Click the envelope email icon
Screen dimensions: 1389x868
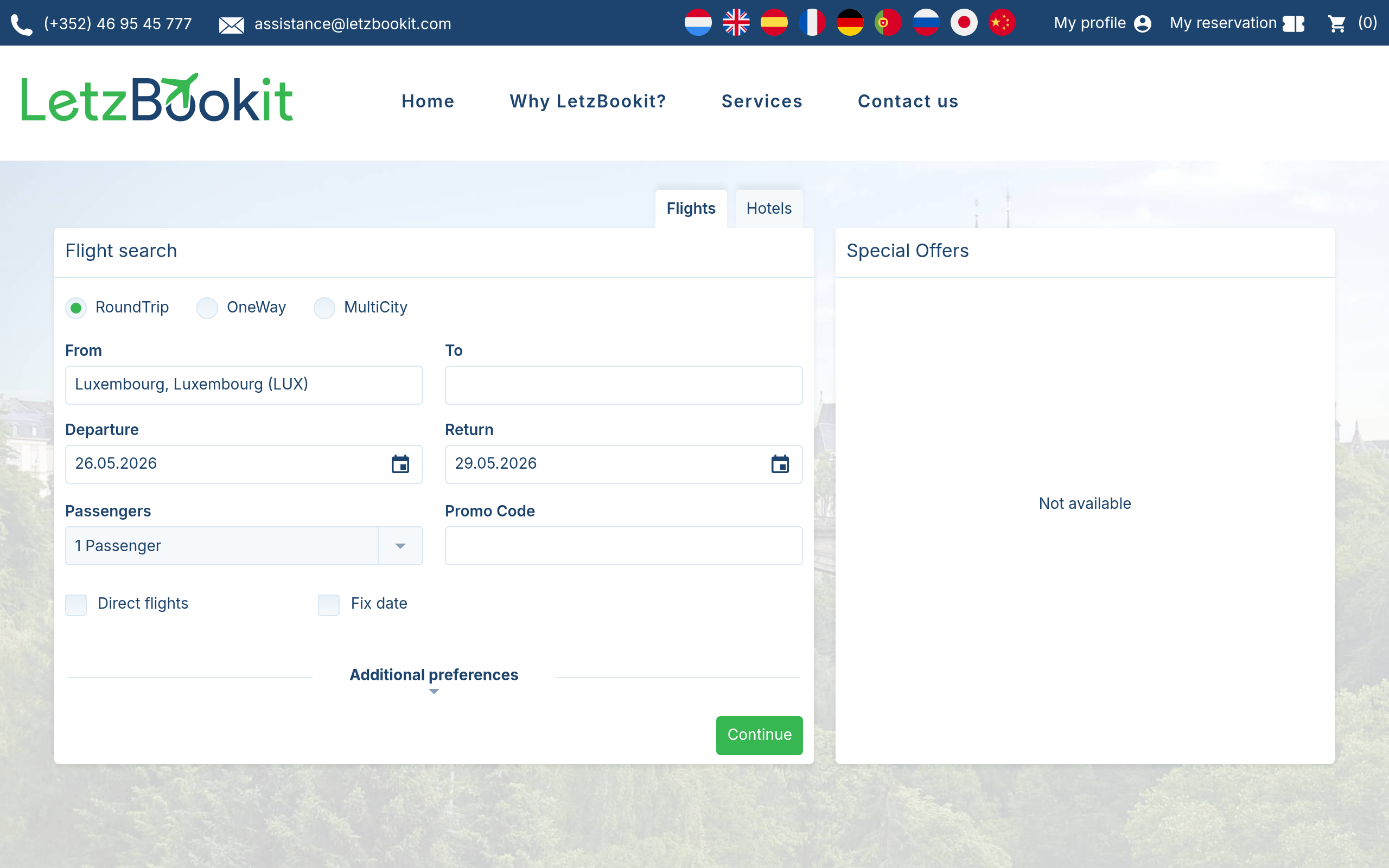(x=231, y=25)
